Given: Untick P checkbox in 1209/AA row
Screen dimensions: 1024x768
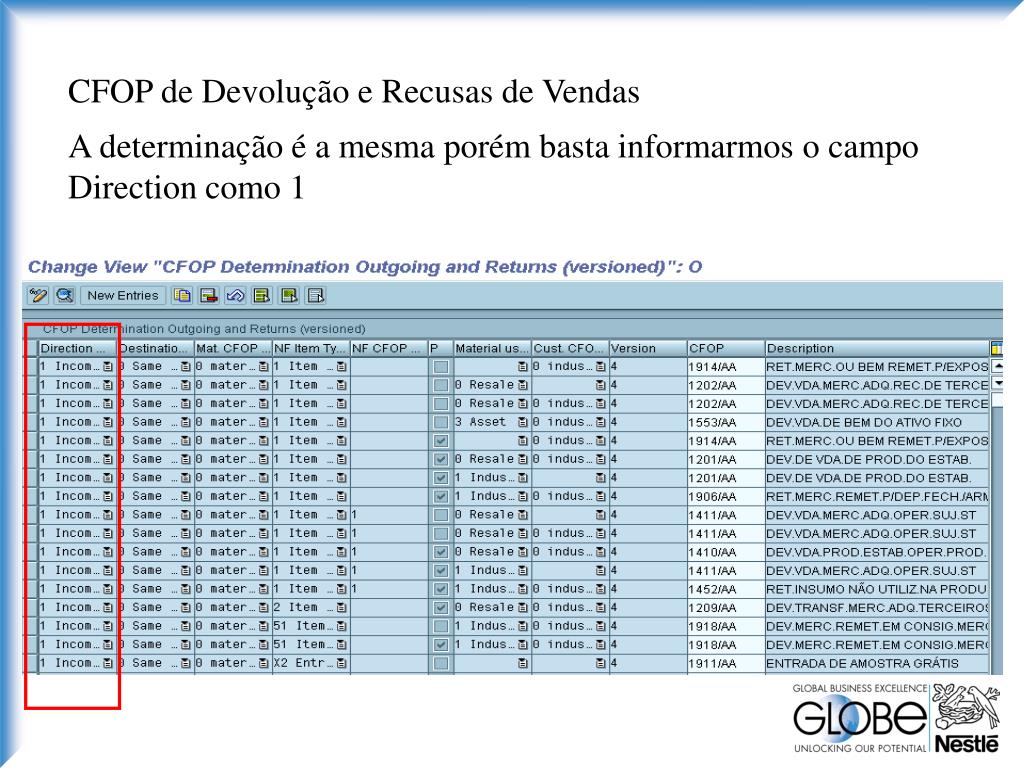Looking at the screenshot, I should tap(441, 607).
